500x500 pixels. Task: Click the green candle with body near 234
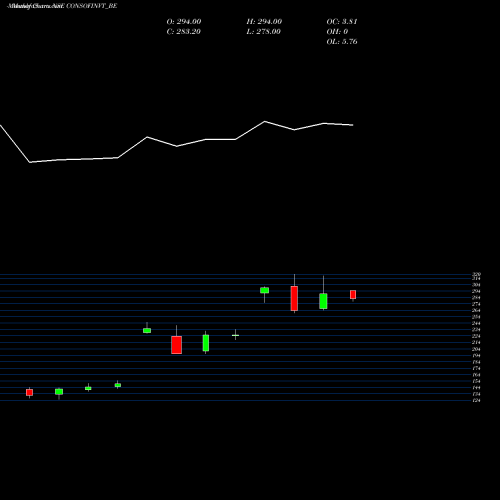click(x=147, y=330)
